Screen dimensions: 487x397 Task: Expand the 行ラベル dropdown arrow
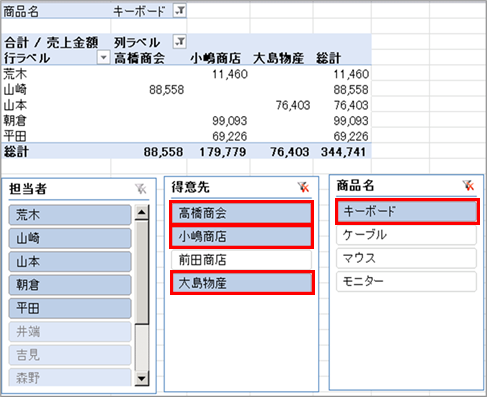103,58
